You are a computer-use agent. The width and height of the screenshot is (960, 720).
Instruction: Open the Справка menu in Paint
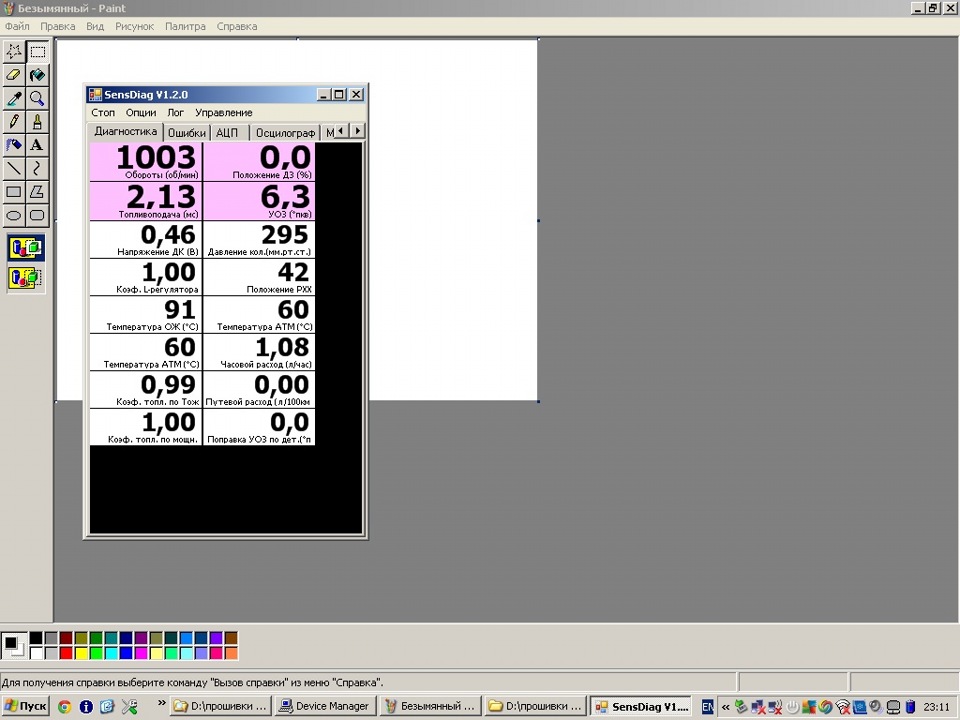(x=236, y=26)
